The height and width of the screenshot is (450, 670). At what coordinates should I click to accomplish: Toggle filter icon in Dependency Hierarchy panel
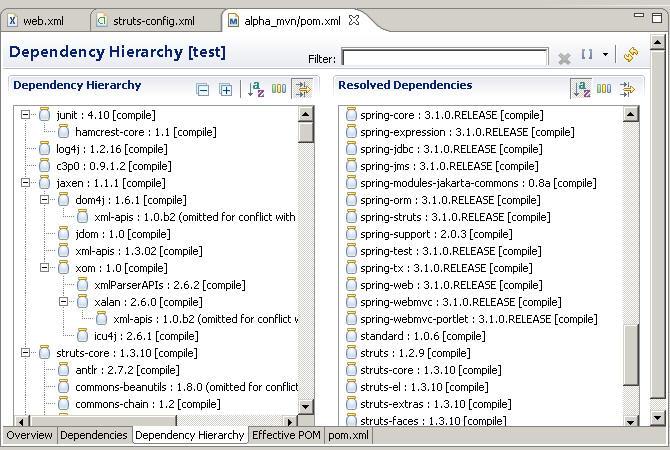301,90
